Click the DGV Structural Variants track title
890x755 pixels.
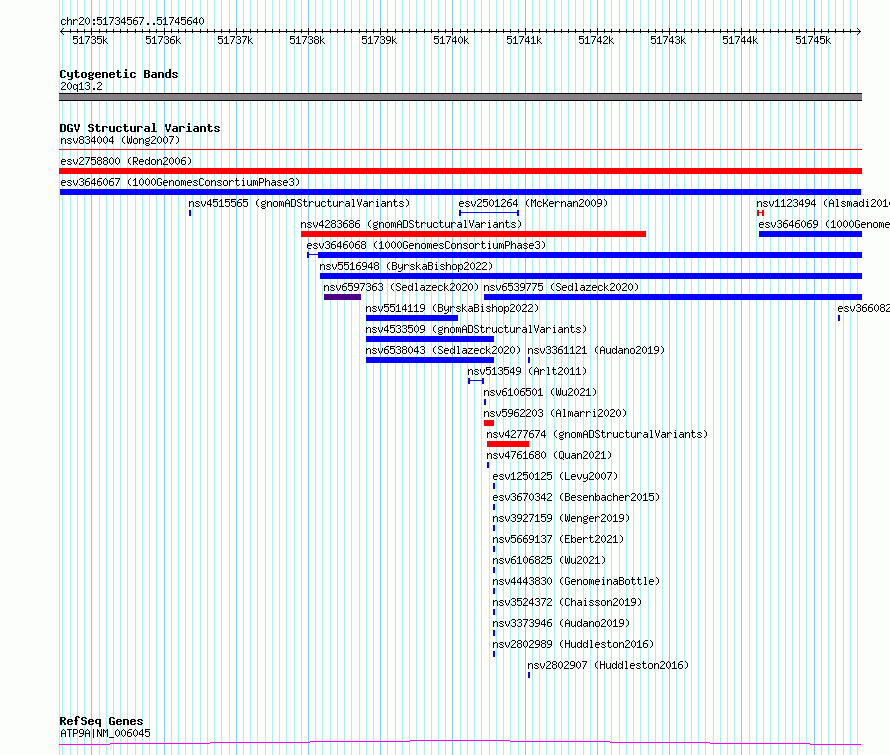click(x=140, y=128)
